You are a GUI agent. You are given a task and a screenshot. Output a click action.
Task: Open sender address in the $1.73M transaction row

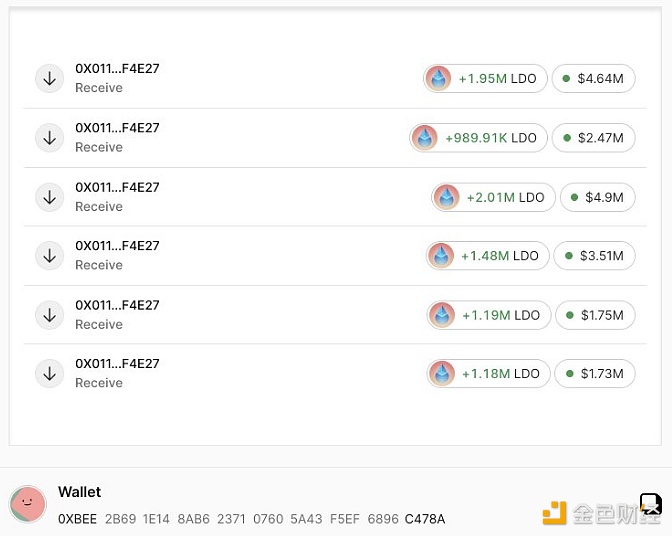(117, 364)
